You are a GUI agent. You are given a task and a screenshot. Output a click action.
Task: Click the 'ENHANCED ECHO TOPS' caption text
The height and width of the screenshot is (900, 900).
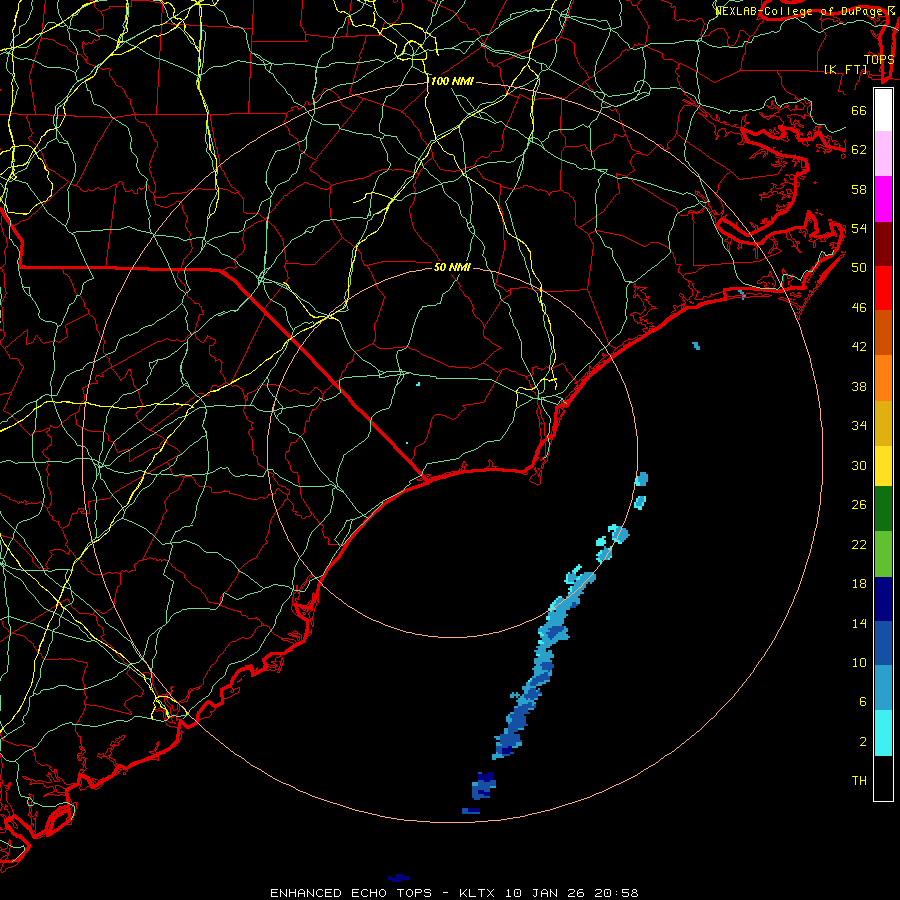point(351,893)
